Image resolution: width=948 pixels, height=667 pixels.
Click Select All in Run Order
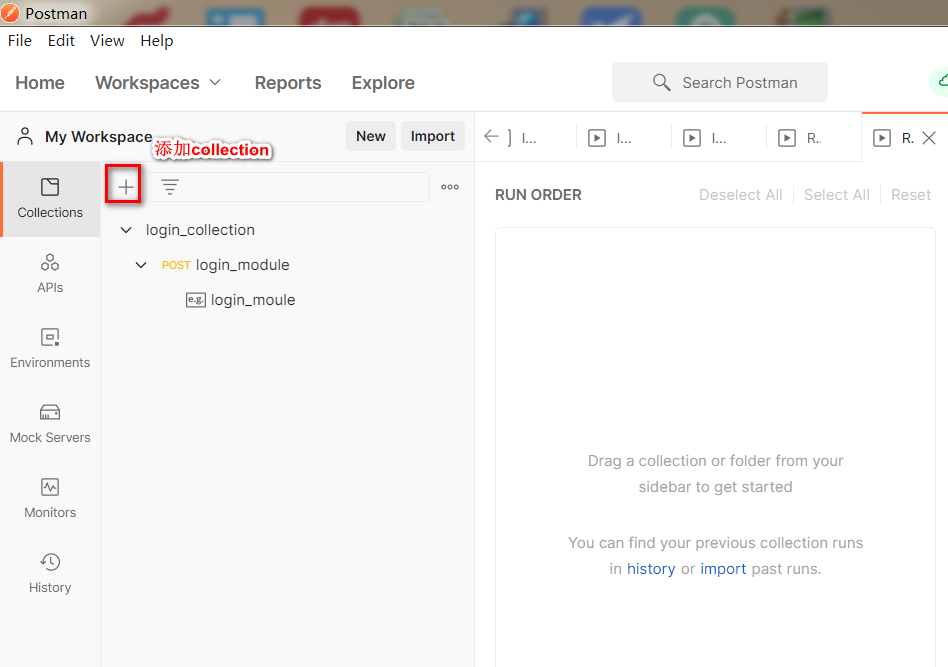837,195
